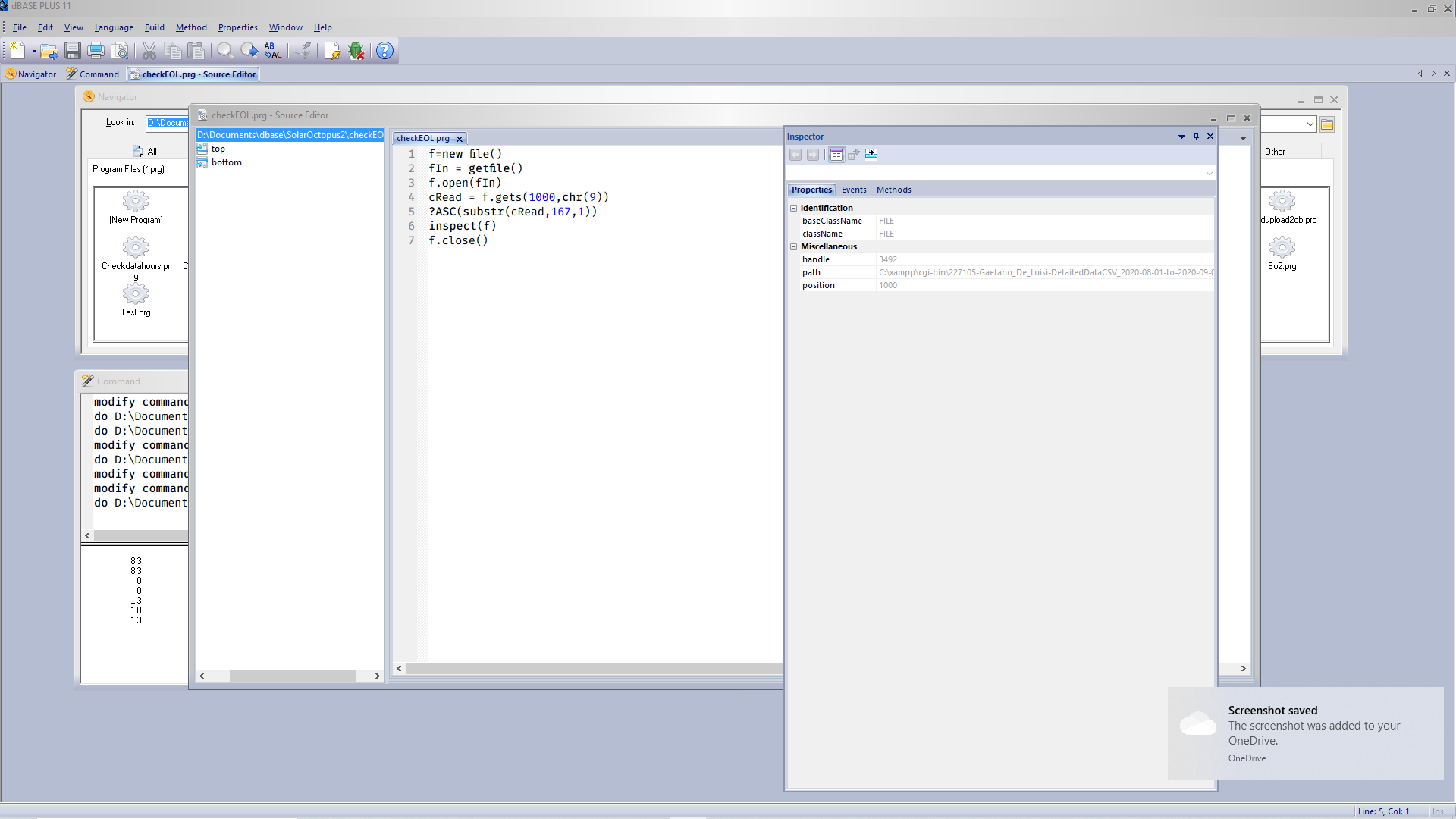Screen dimensions: 1456x819
Task: Open the Inspector object selector dropdown
Action: tap(1209, 174)
